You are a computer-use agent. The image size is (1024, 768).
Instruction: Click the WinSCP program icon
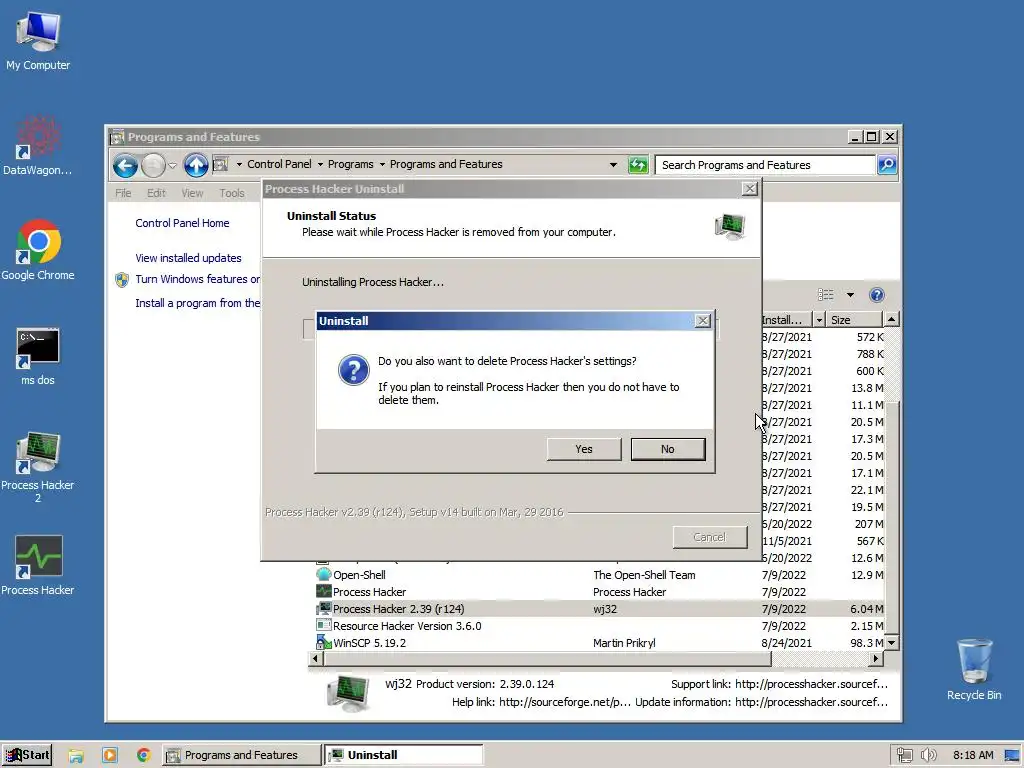tap(323, 643)
